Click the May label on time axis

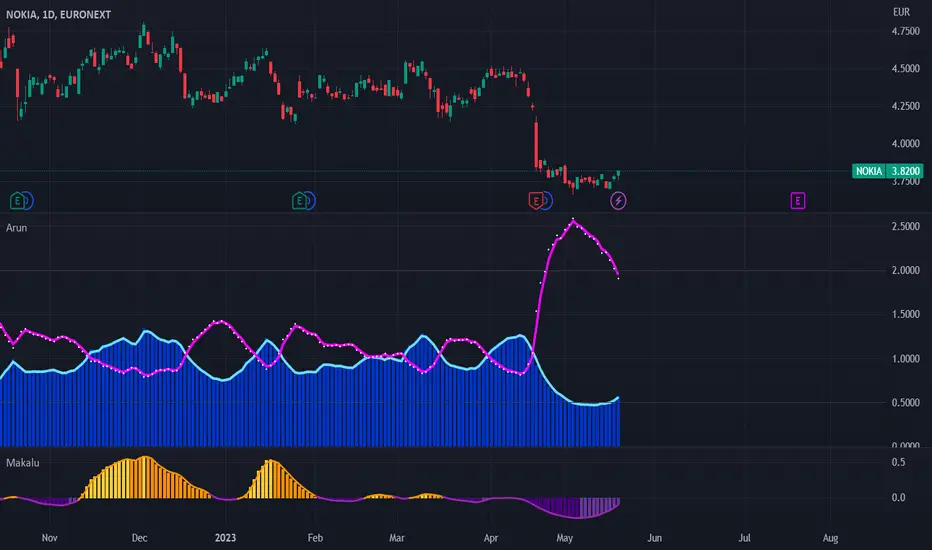tap(565, 538)
